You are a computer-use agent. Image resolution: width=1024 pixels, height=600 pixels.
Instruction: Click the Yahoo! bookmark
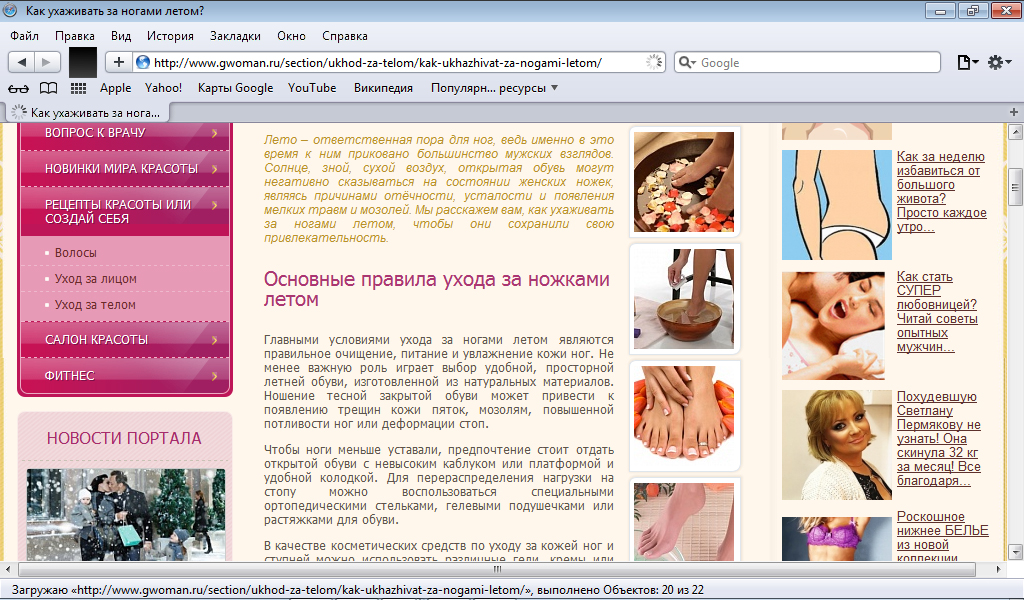point(163,88)
